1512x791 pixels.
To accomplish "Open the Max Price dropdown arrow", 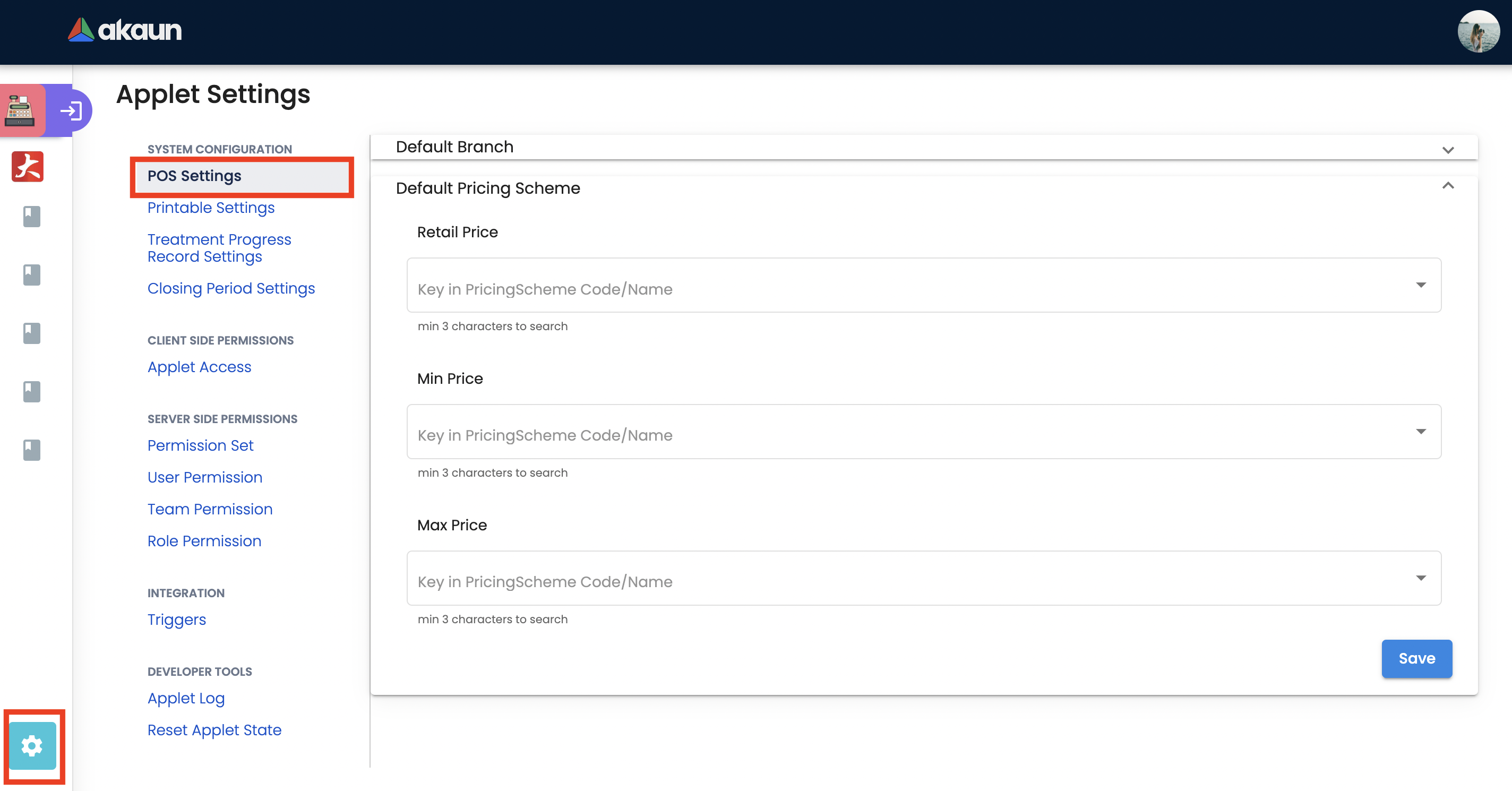I will (1421, 578).
